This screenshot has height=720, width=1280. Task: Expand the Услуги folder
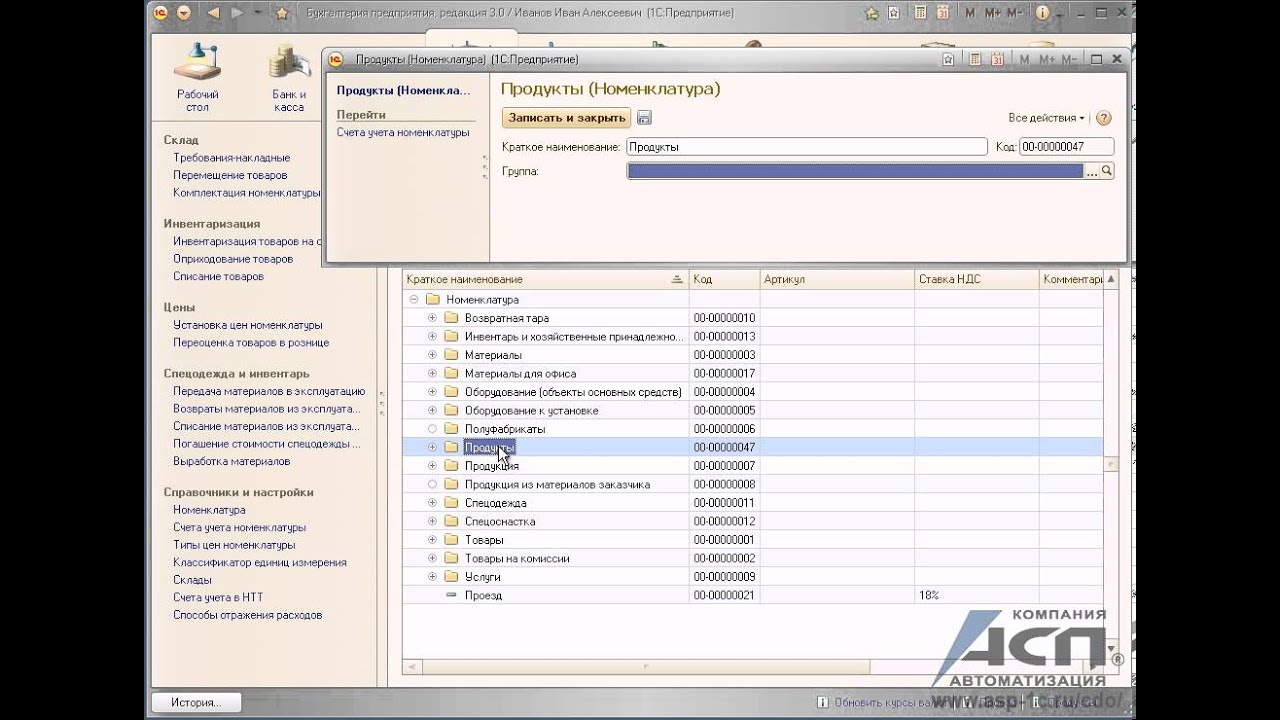click(x=432, y=577)
